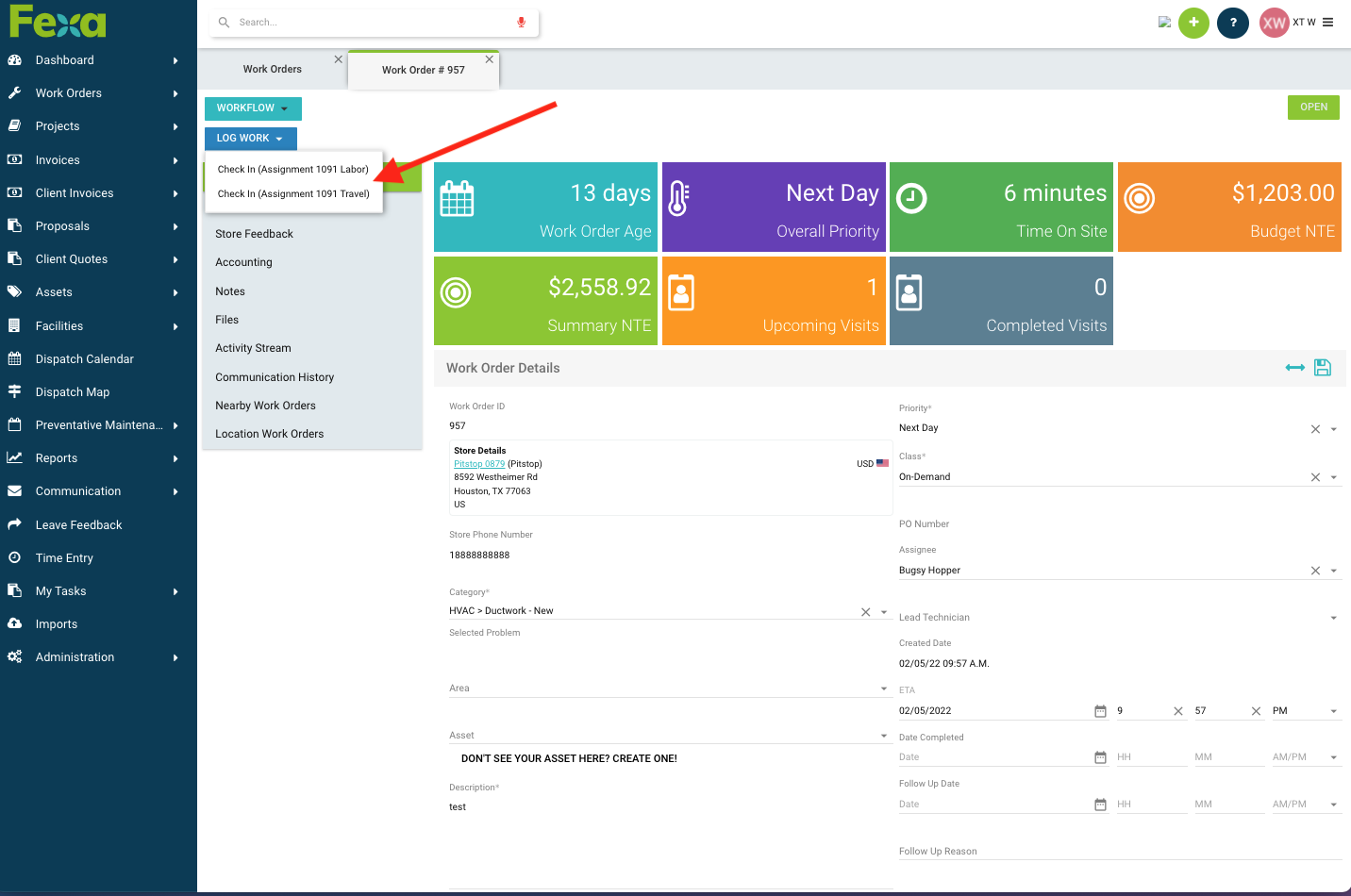Open the ETA AM/PM dropdown
Screen dimensions: 1351x896
click(1333, 711)
